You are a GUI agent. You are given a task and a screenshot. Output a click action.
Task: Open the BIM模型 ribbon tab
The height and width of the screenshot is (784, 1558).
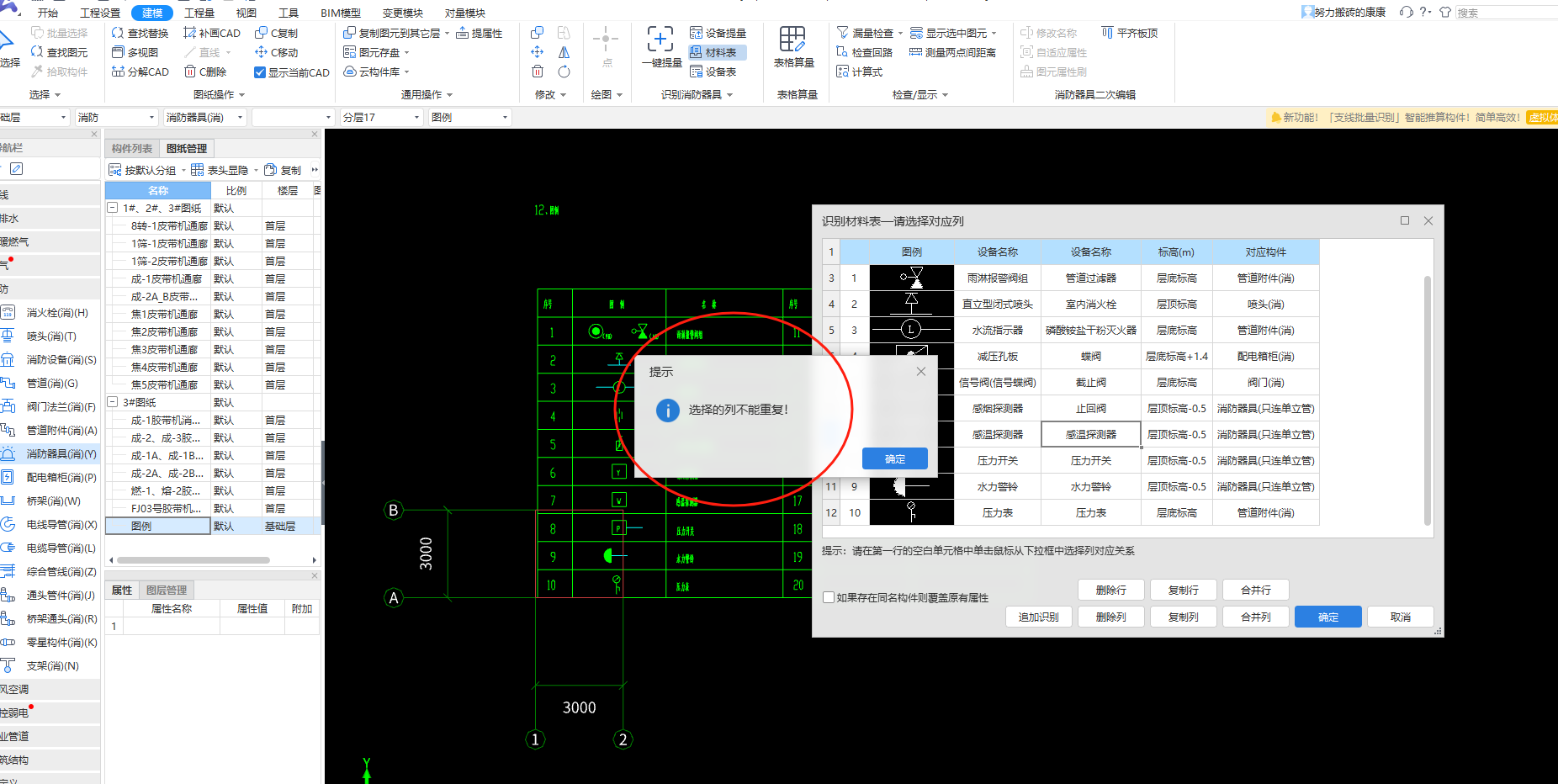(341, 13)
